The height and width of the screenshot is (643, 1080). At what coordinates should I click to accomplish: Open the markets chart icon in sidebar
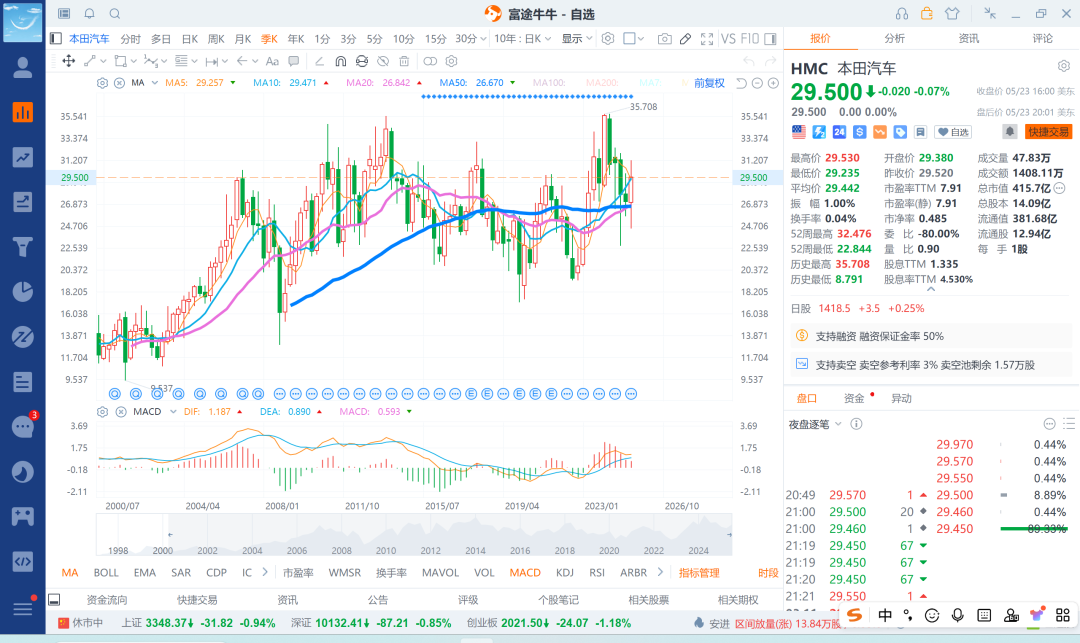23,157
